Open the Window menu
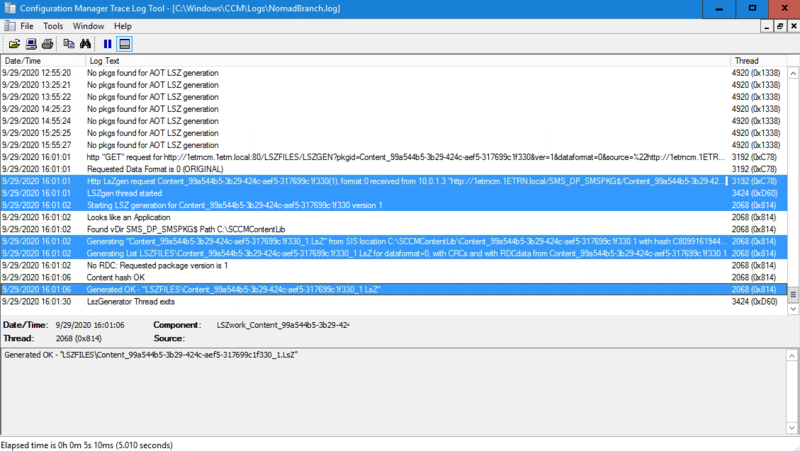The height and width of the screenshot is (451, 800). 88,26
